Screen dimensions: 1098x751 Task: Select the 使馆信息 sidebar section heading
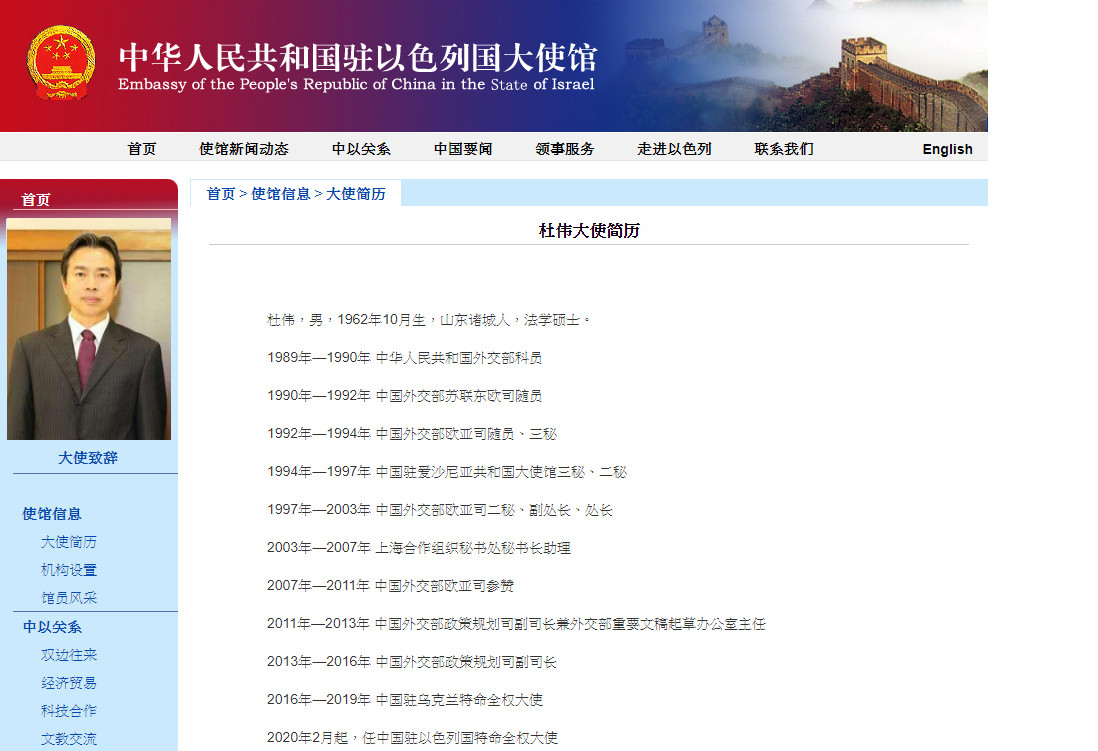tap(52, 514)
